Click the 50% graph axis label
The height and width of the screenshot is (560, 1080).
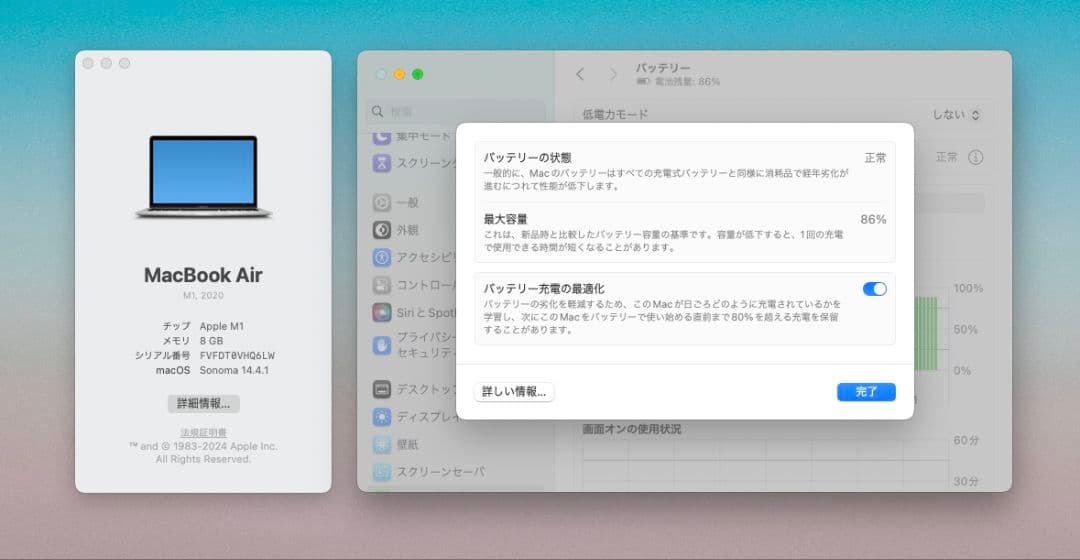pos(966,329)
